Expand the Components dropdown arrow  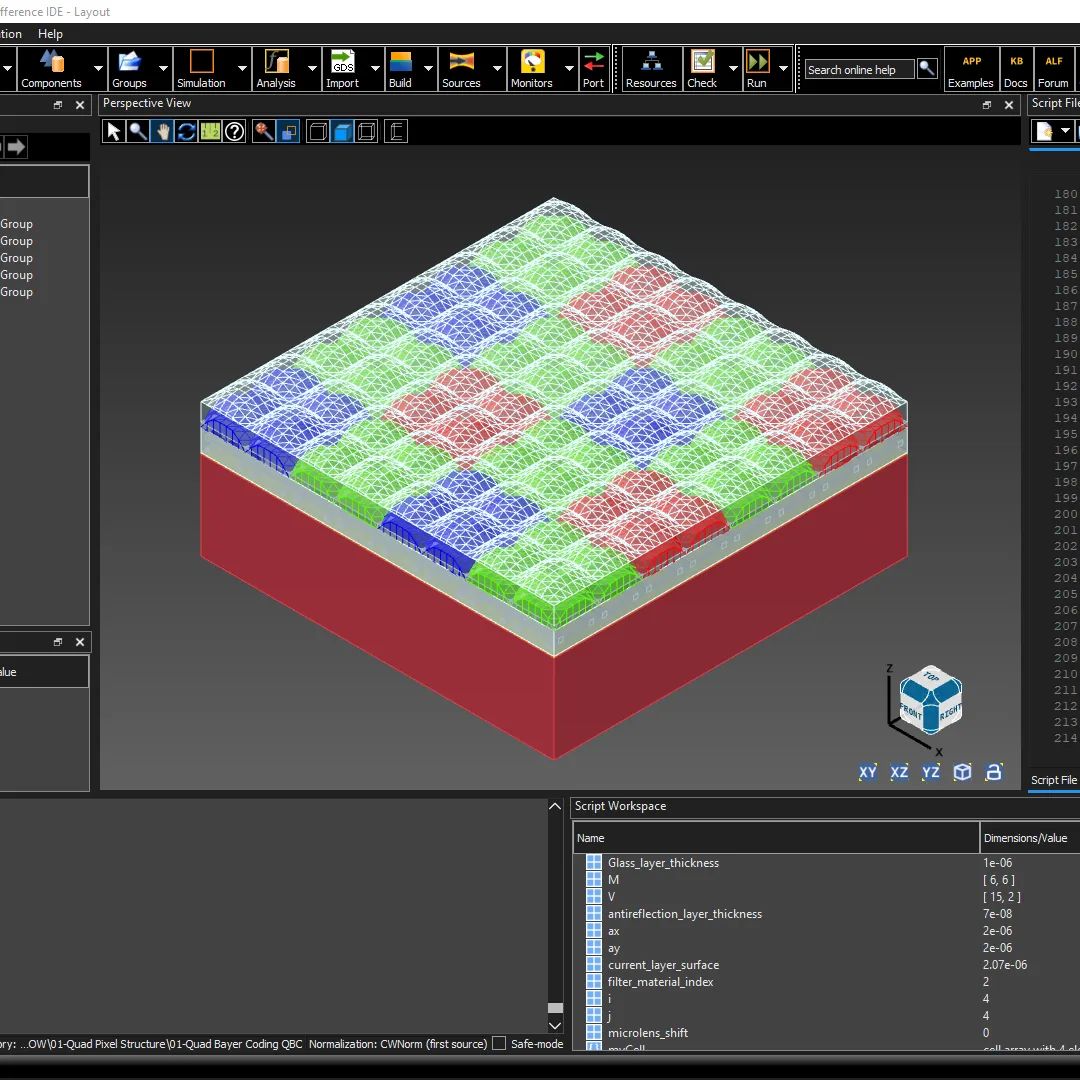98,70
